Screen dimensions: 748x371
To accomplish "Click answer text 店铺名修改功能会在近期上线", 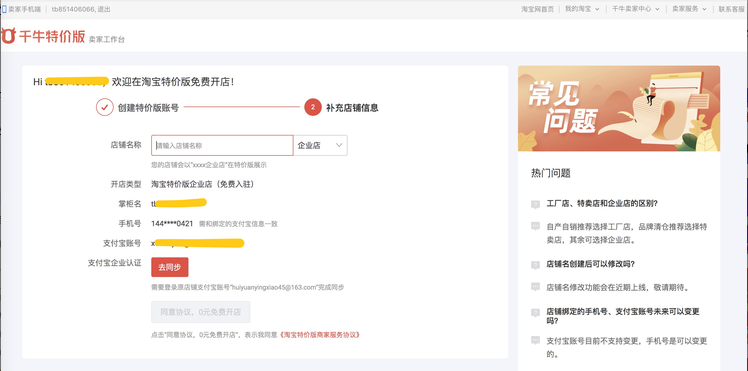I will pos(618,288).
